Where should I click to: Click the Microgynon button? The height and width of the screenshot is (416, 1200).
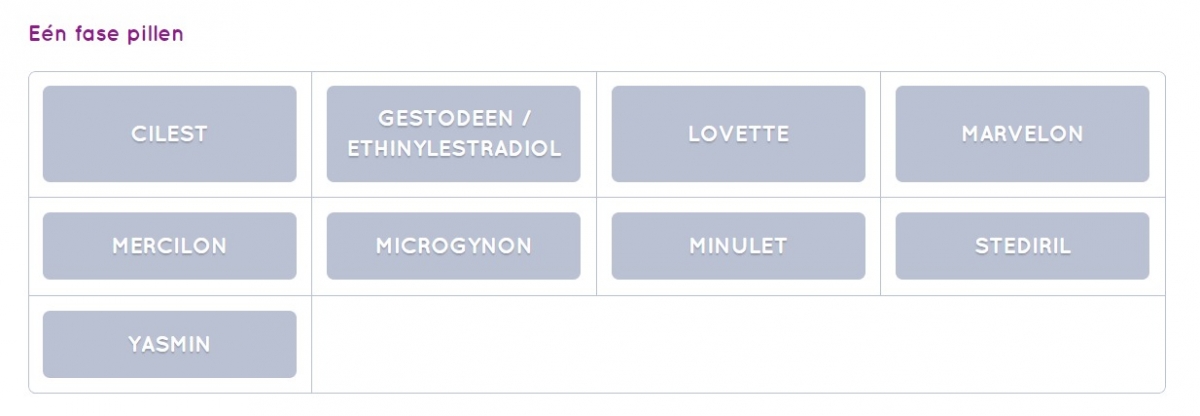pos(453,246)
